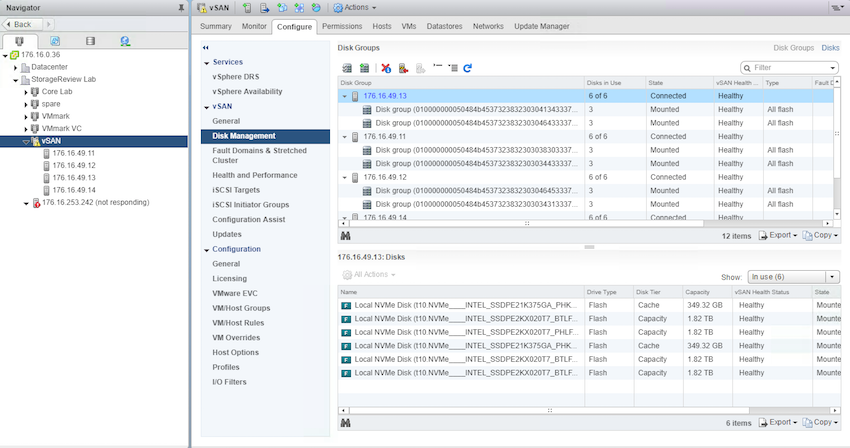Open the Datastores tab

(445, 26)
